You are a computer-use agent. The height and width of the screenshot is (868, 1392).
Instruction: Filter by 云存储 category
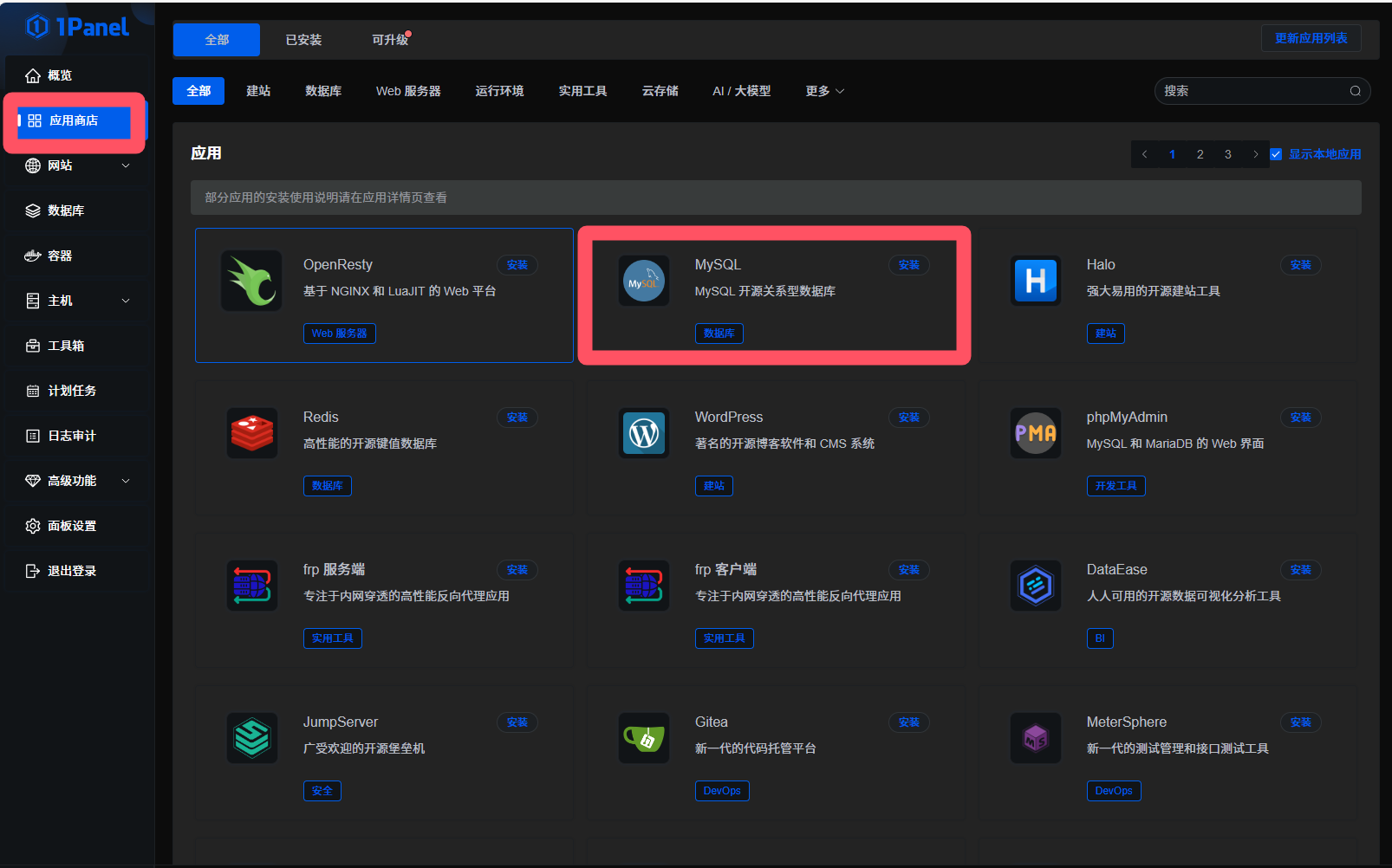[x=660, y=91]
